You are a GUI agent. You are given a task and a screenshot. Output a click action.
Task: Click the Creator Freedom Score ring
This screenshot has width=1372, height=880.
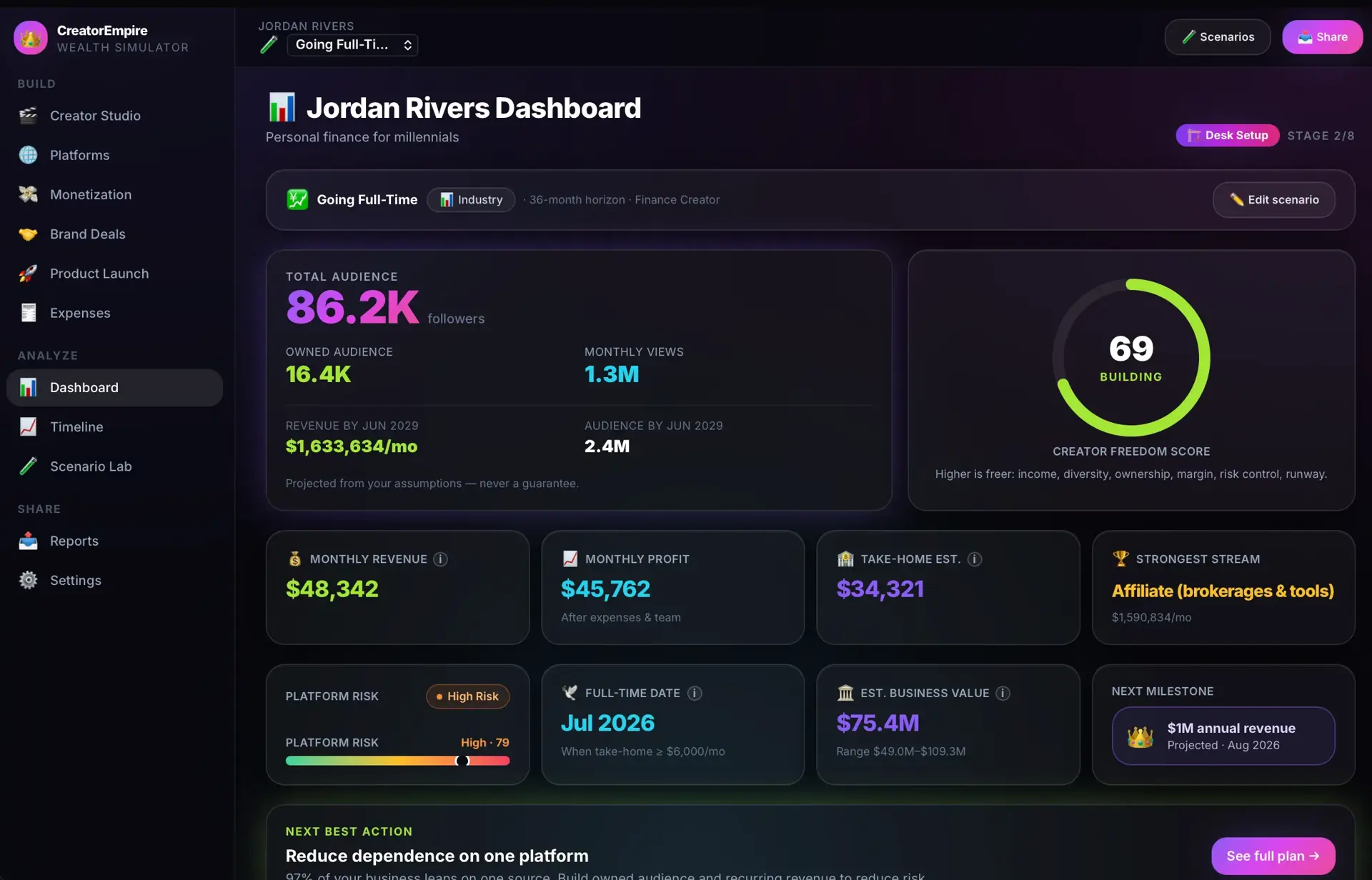point(1130,357)
